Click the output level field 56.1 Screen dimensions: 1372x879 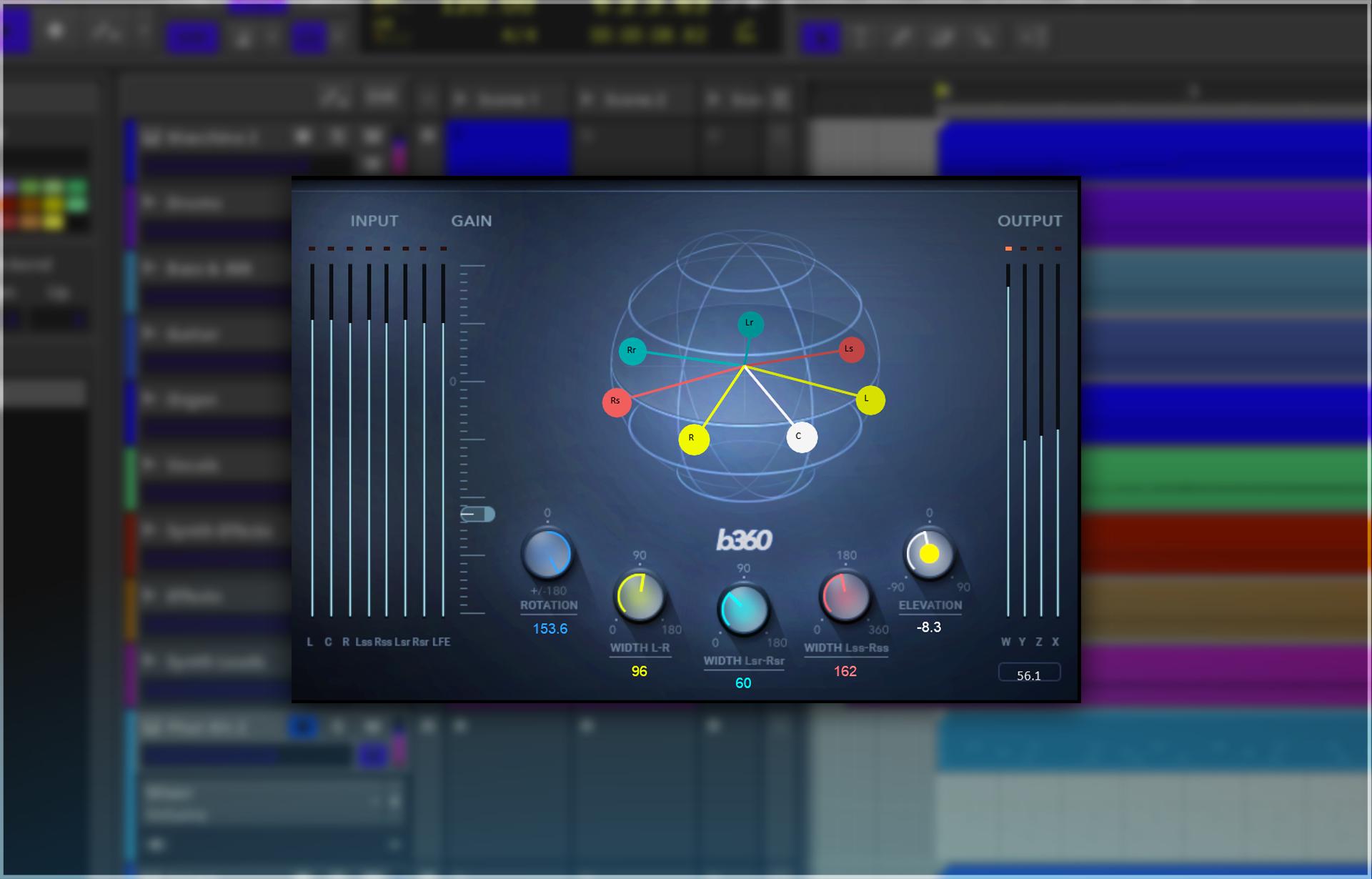[x=1029, y=673]
